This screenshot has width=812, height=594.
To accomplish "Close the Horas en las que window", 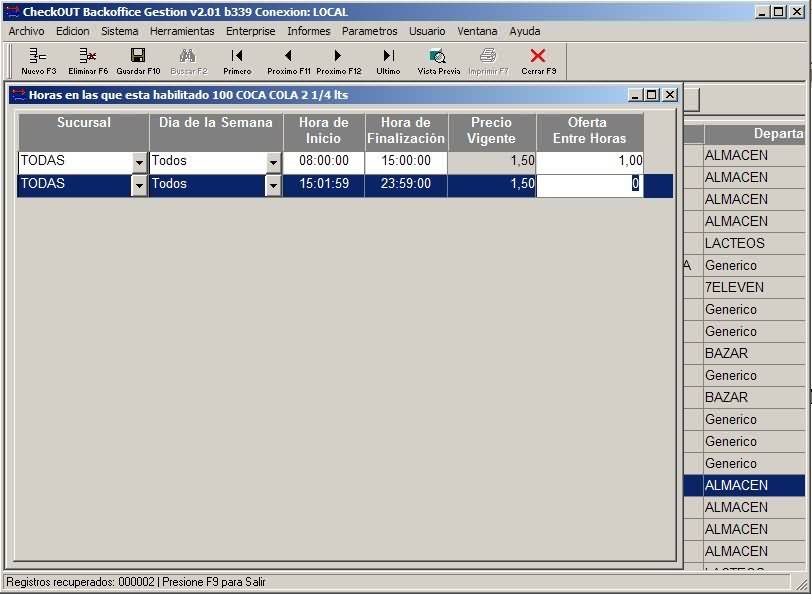I will point(670,95).
